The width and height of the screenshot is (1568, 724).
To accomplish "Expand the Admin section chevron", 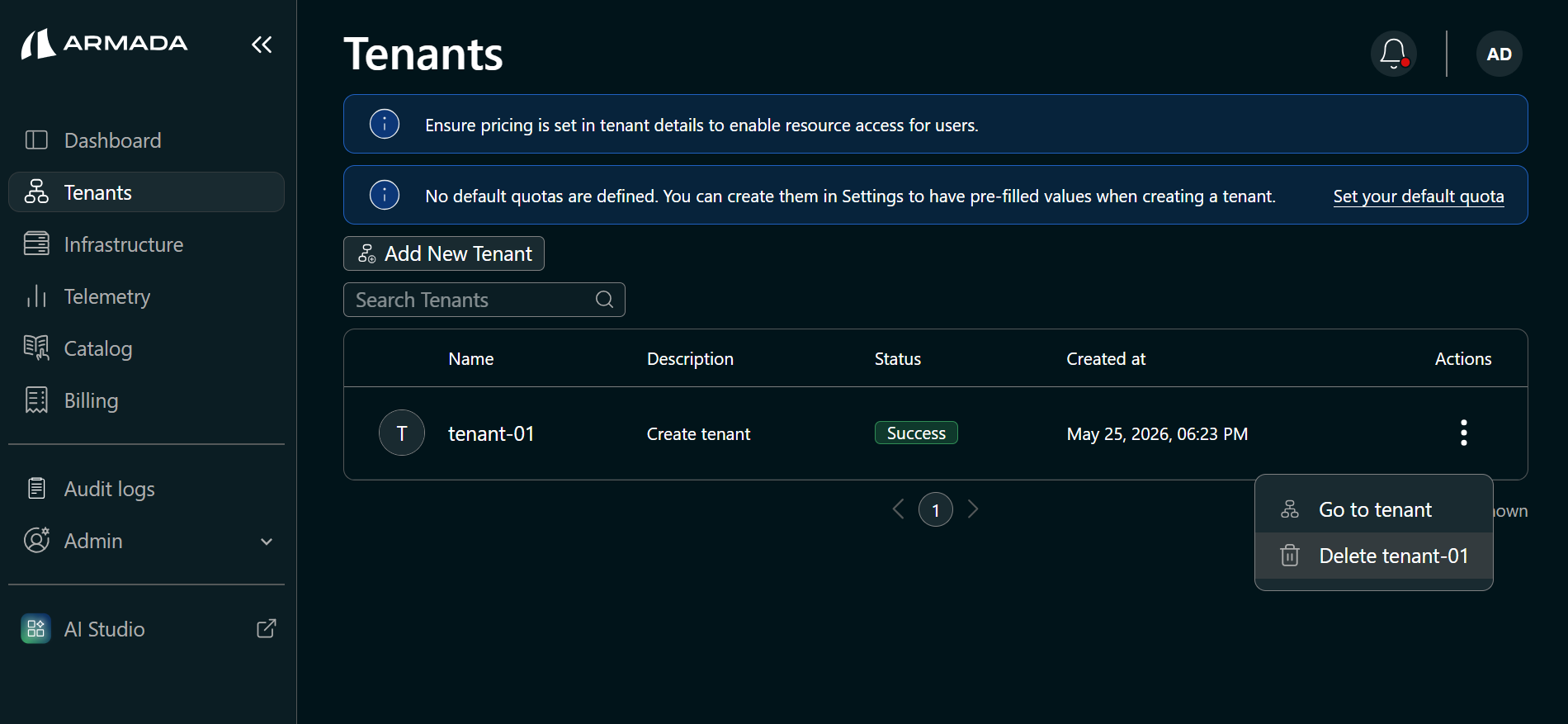I will point(267,542).
